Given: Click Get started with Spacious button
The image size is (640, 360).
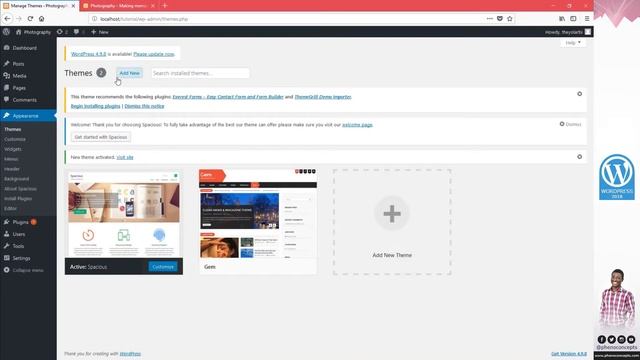Looking at the screenshot, I should [x=101, y=137].
